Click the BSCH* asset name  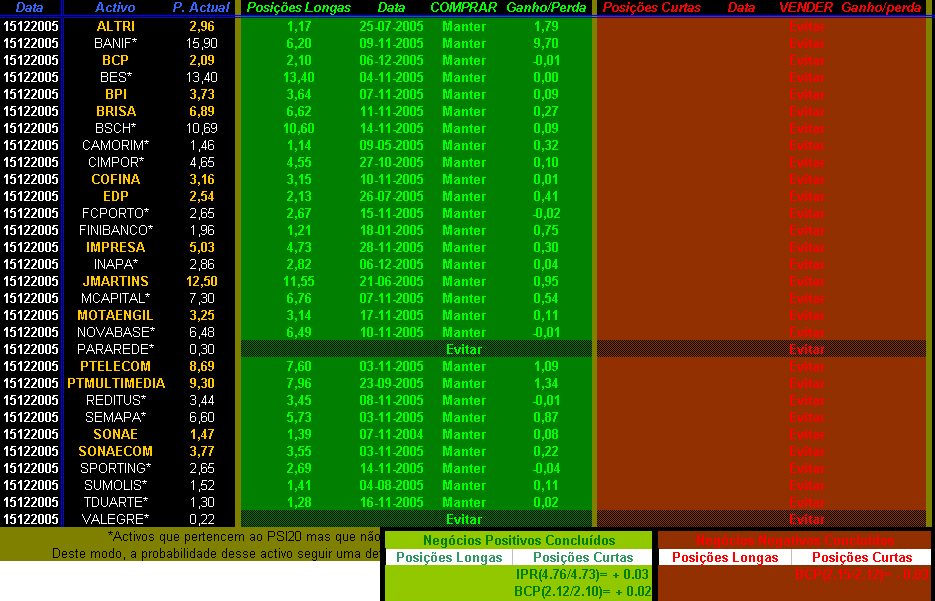click(x=115, y=128)
